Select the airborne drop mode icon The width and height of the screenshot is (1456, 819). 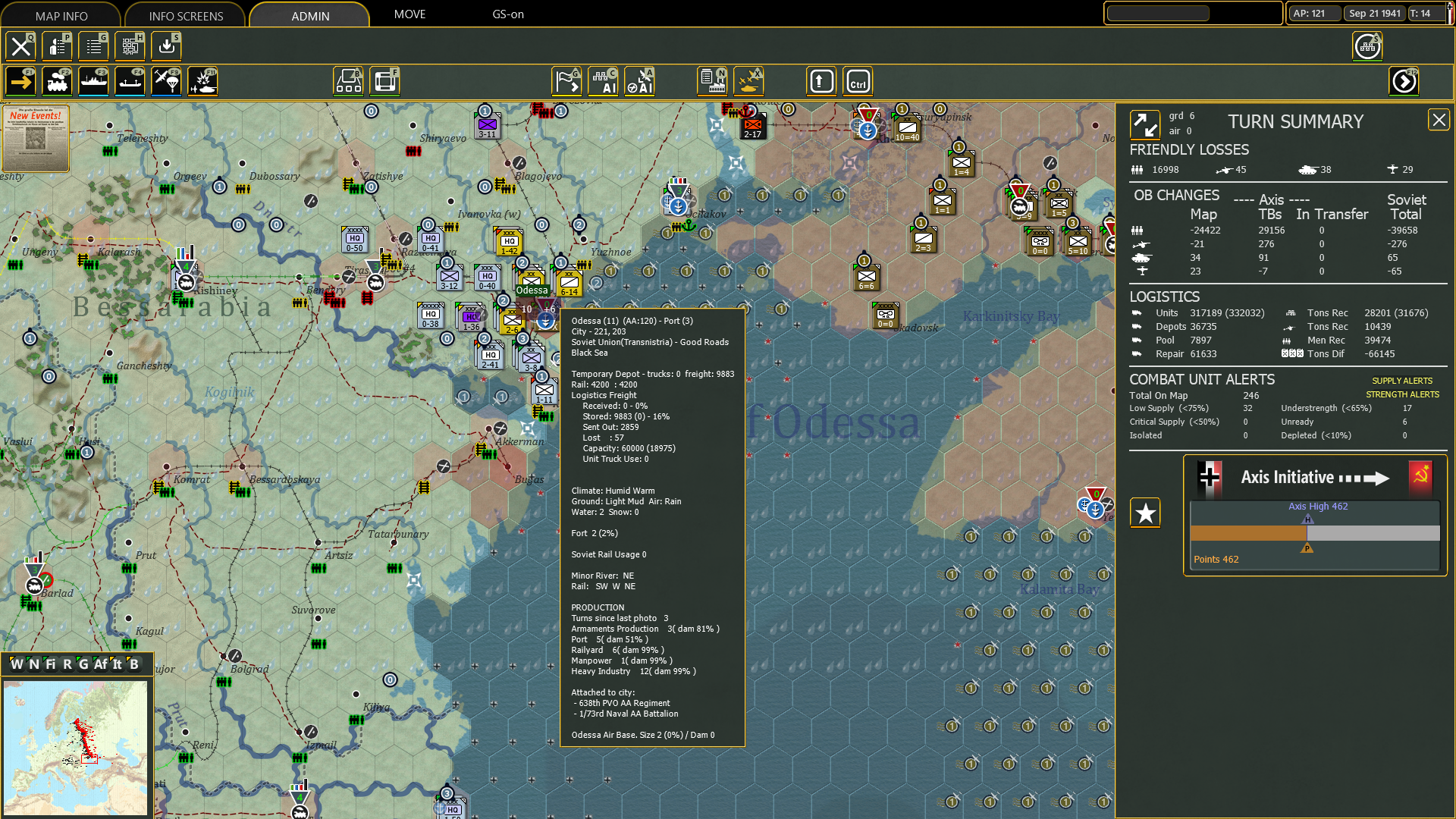click(166, 81)
